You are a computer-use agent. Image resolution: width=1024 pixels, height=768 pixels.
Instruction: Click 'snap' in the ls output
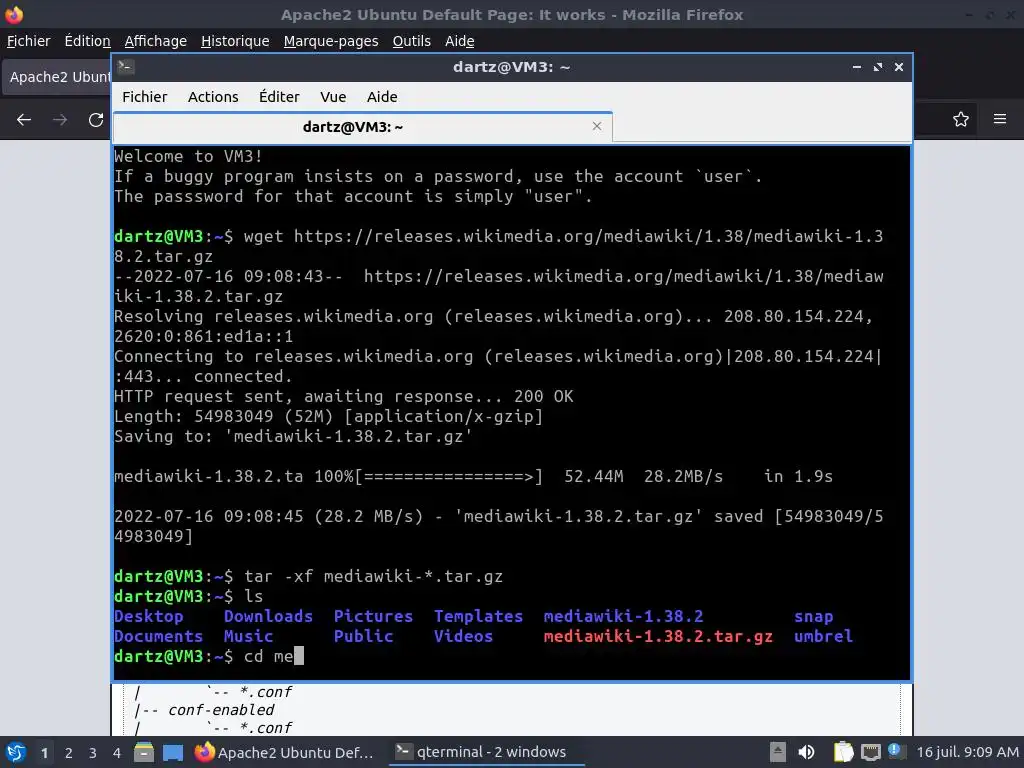[x=813, y=616]
